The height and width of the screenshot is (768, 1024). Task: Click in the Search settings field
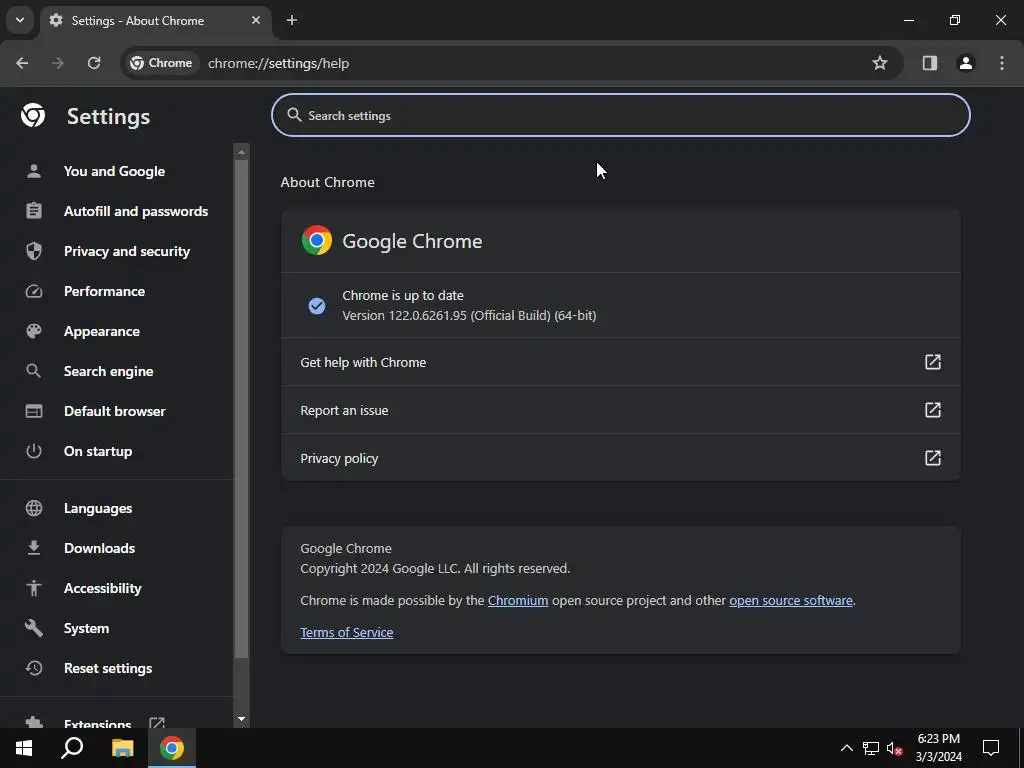tap(620, 115)
